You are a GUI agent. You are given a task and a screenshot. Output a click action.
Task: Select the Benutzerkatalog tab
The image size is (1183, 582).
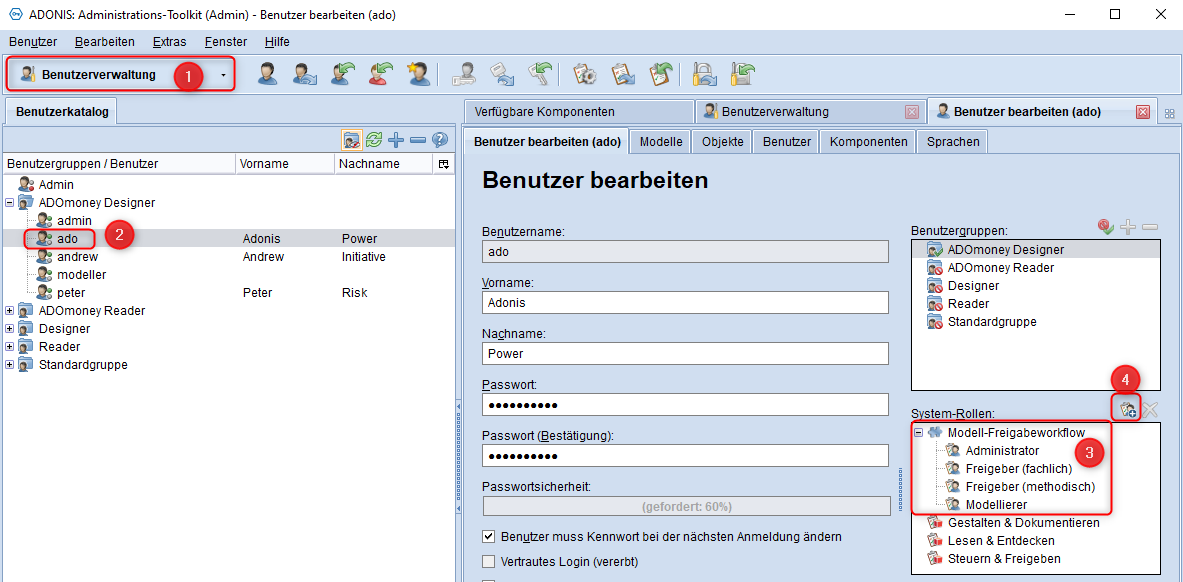coord(62,112)
